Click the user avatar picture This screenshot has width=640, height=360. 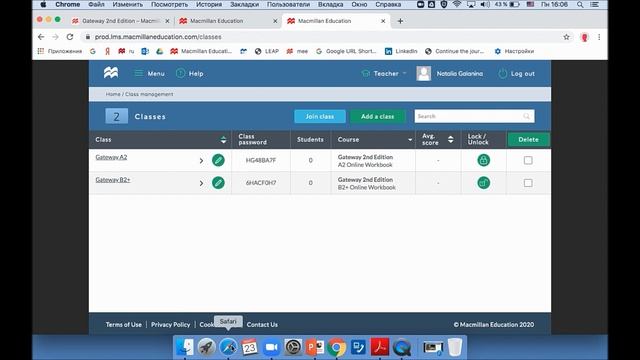pyautogui.click(x=424, y=73)
